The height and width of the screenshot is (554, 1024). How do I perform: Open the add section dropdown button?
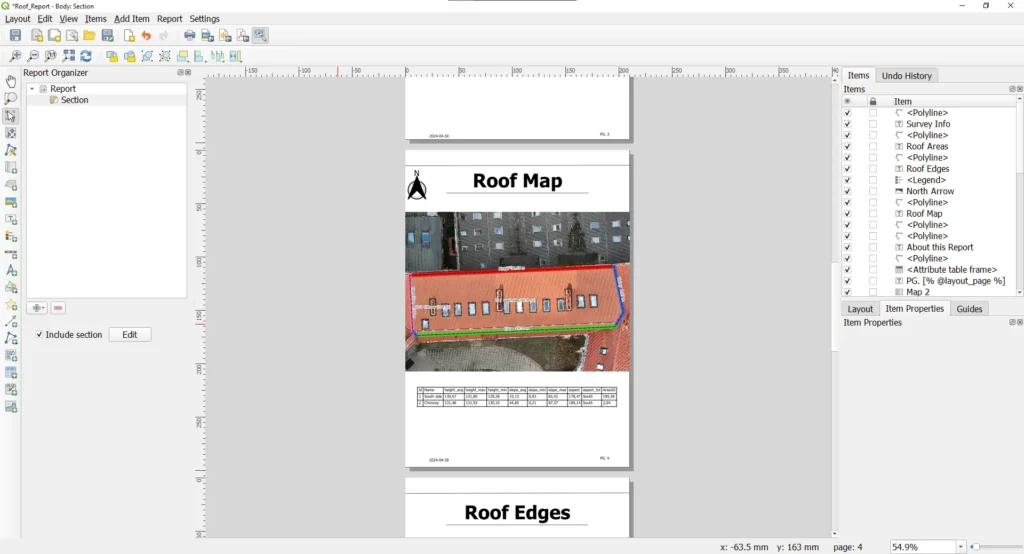click(37, 308)
